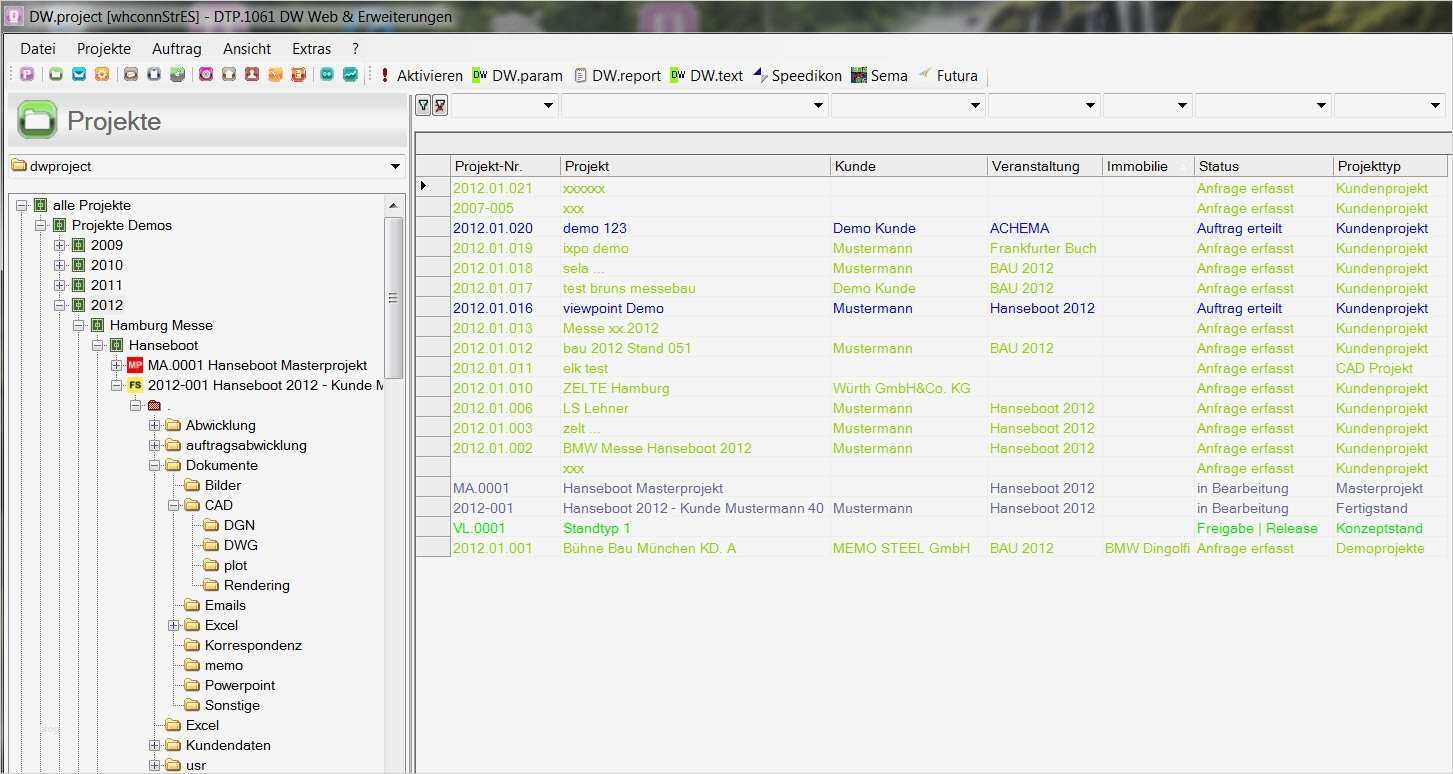
Task: Click the red MP icon of MA.0001 Masterprojekt
Action: 135,365
